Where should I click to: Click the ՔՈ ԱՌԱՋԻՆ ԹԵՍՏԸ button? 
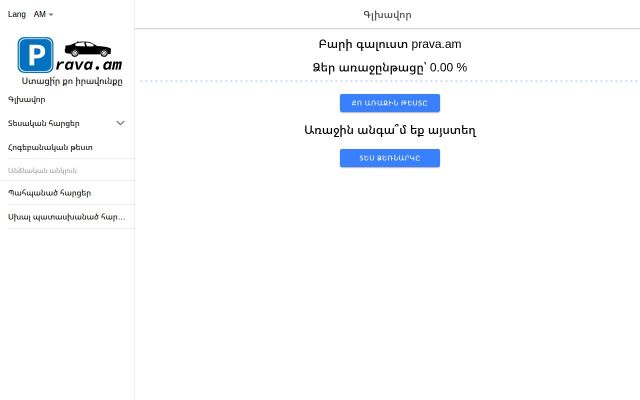tap(390, 103)
